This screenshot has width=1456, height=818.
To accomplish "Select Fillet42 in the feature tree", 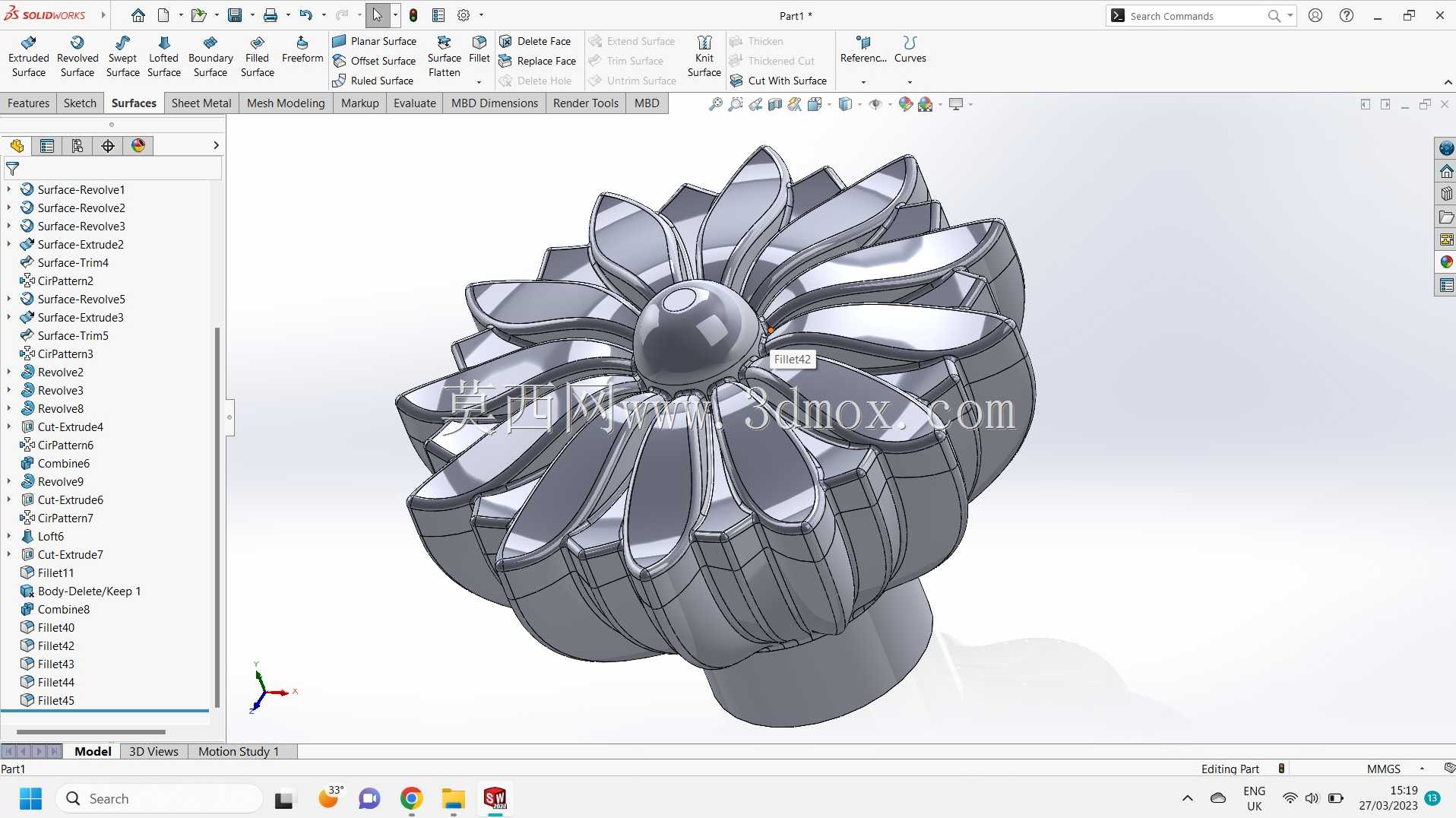I will (56, 645).
